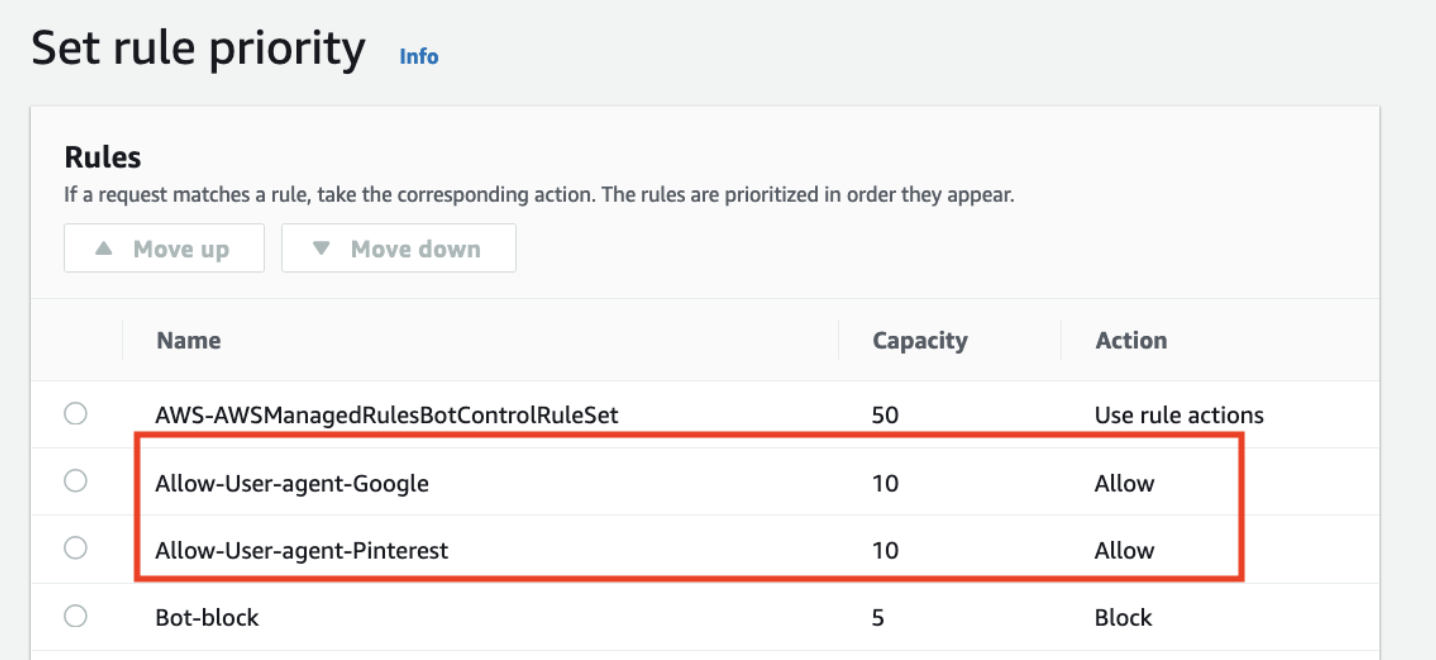Click the Bot-block rule name
The width and height of the screenshot is (1436, 660).
tap(207, 618)
